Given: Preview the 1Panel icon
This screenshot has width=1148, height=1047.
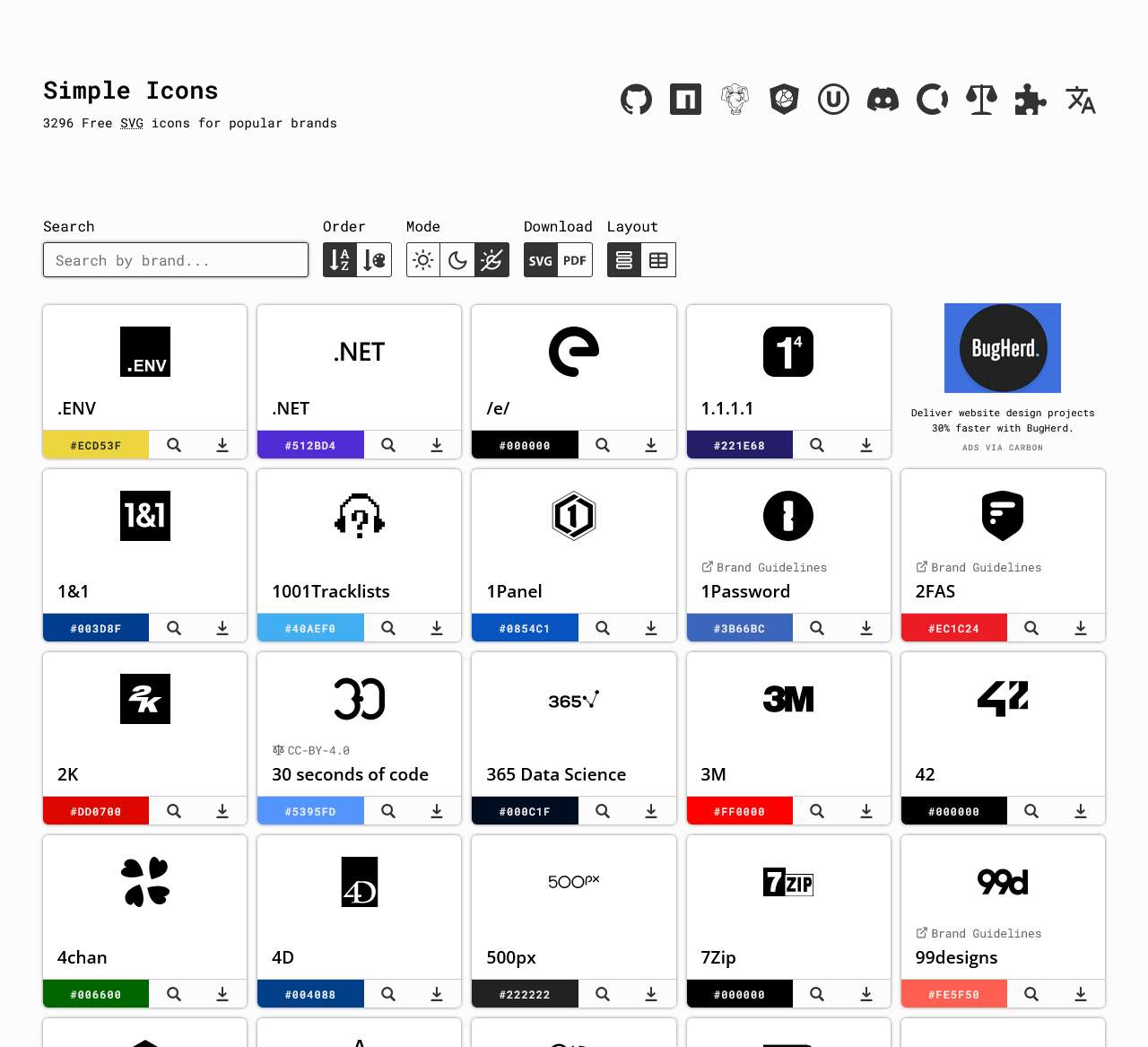Looking at the screenshot, I should tap(603, 628).
